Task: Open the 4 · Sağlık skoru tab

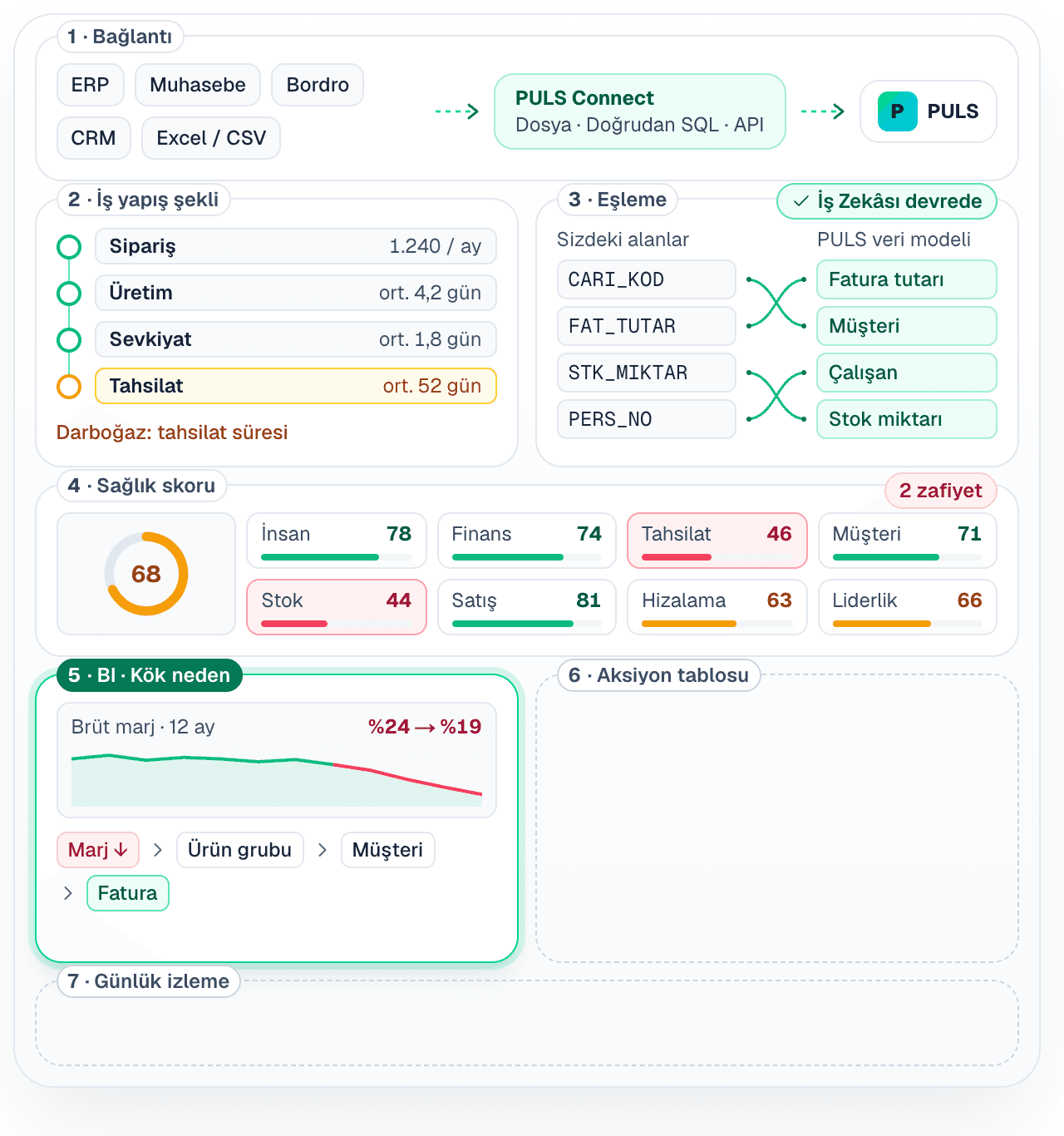Action: click(x=142, y=486)
